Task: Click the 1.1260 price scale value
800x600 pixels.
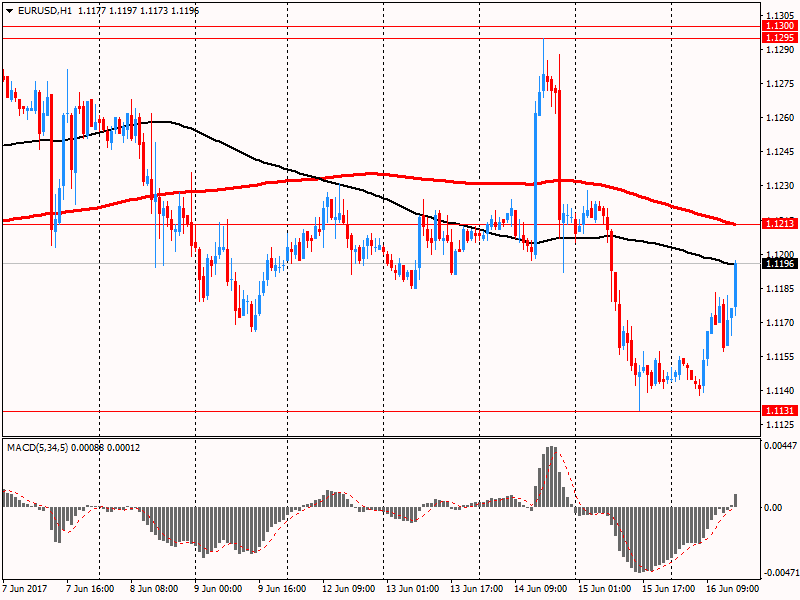Action: (x=780, y=118)
